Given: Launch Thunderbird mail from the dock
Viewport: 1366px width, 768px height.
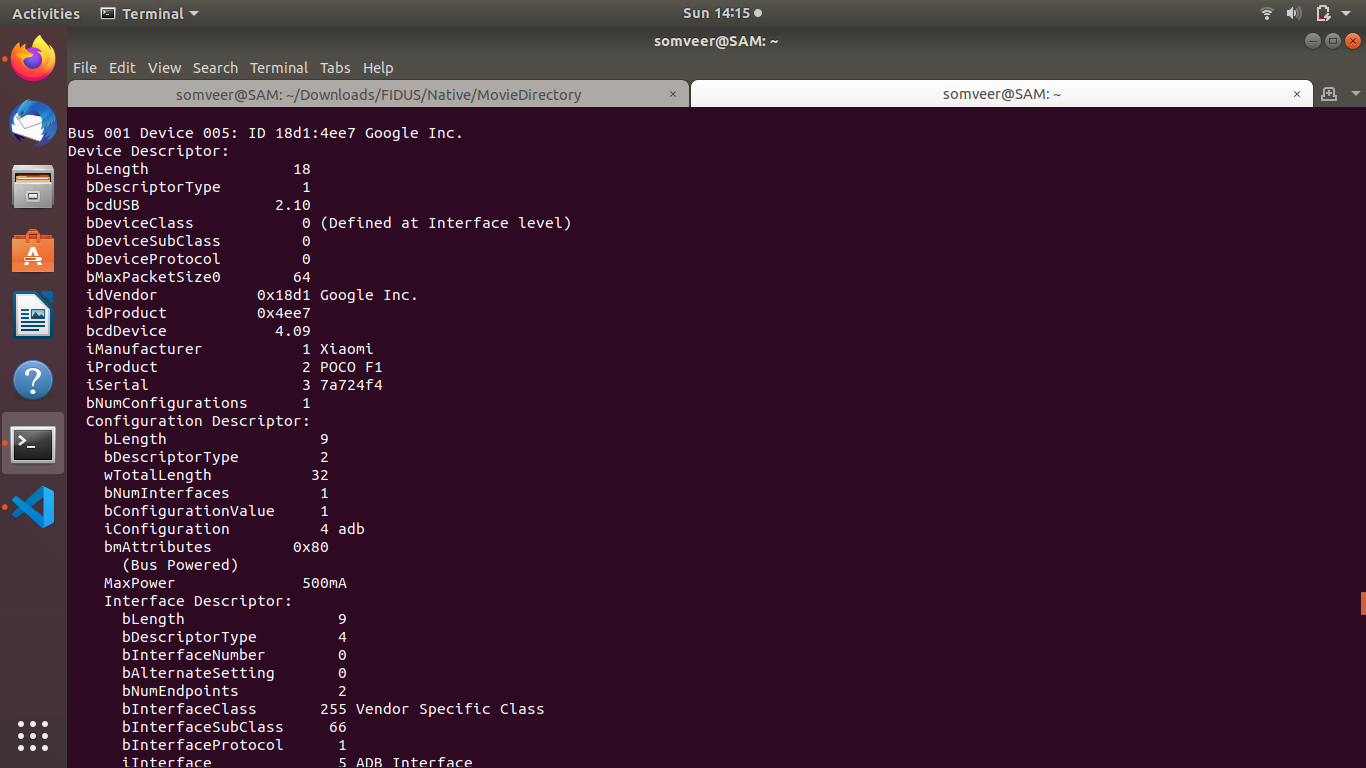Looking at the screenshot, I should 33,123.
